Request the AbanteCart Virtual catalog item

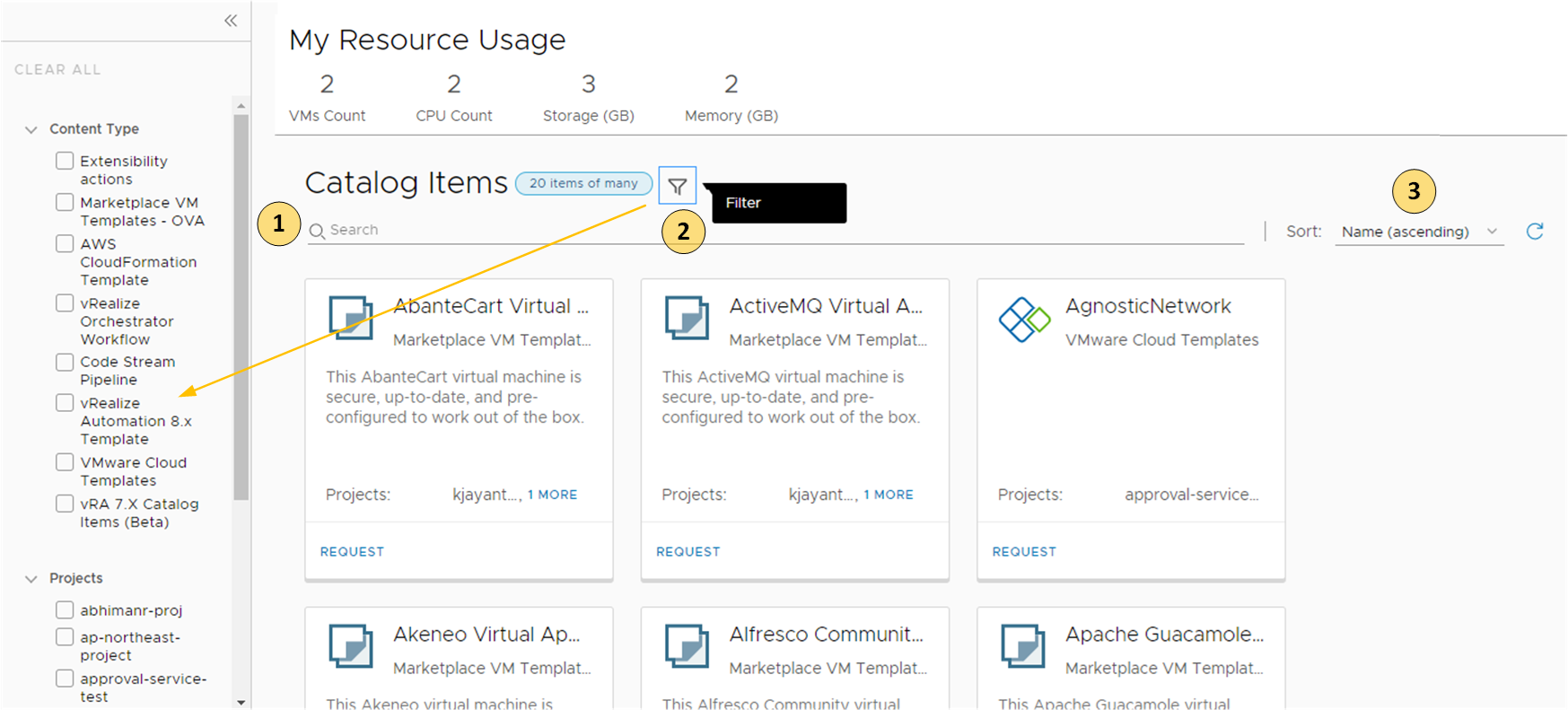click(x=352, y=551)
